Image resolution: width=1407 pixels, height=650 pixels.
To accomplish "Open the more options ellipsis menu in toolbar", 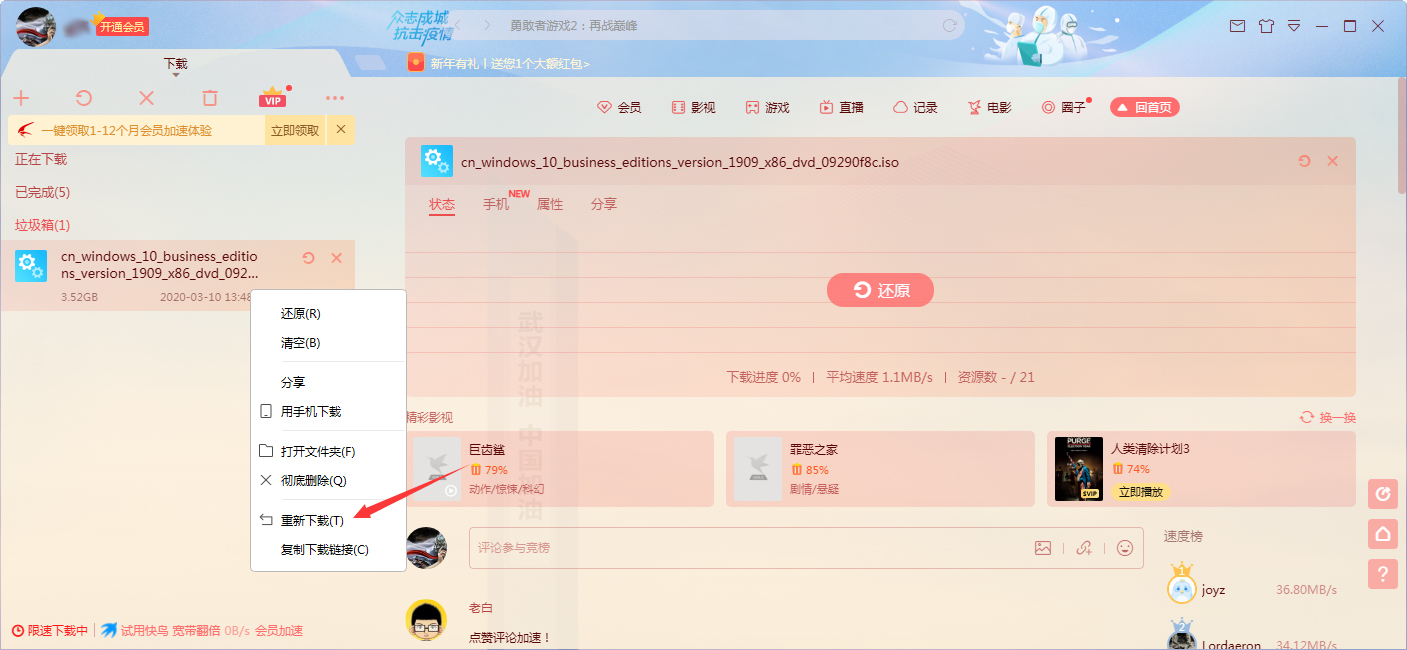I will point(335,97).
